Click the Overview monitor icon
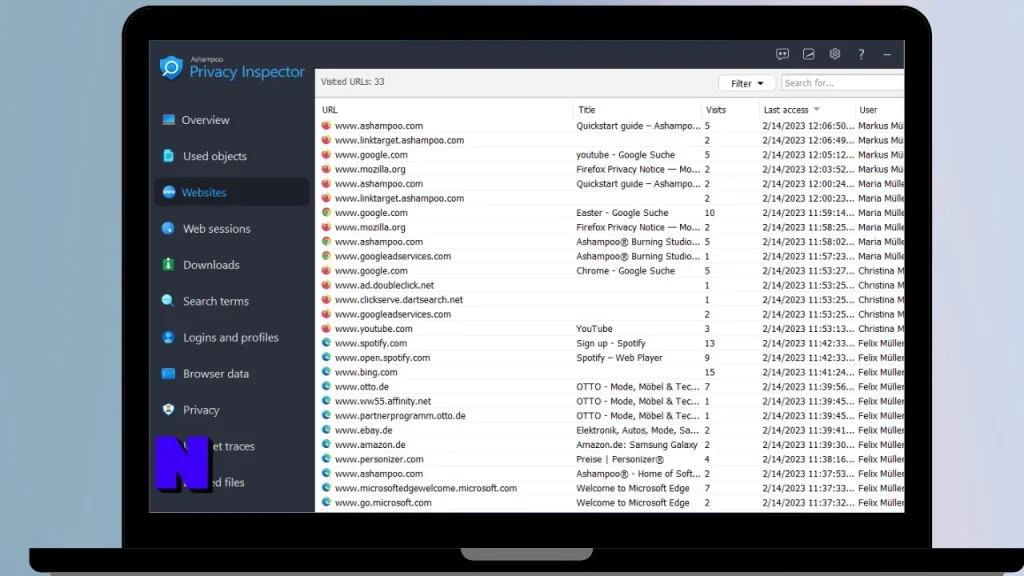 coord(168,120)
